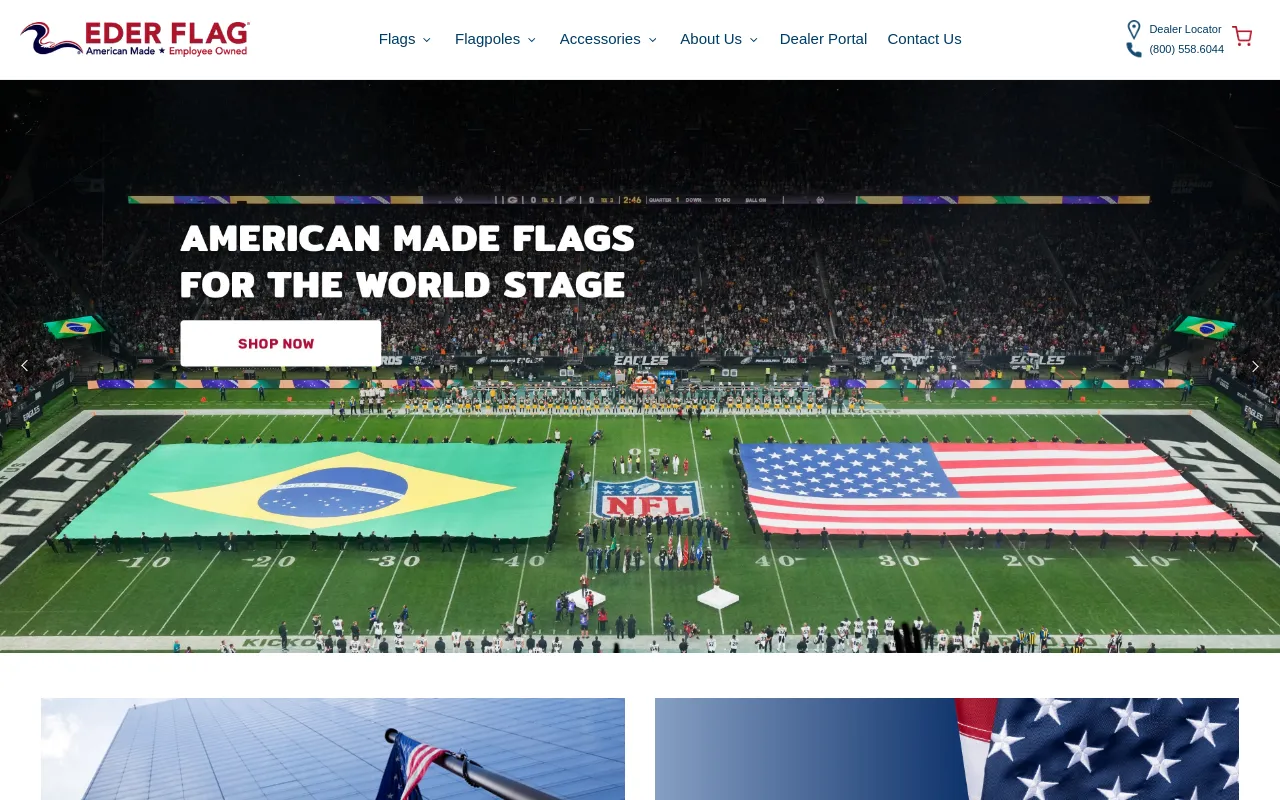The image size is (1280, 800).
Task: Expand the Flagpoles menu chevron
Action: [532, 40]
